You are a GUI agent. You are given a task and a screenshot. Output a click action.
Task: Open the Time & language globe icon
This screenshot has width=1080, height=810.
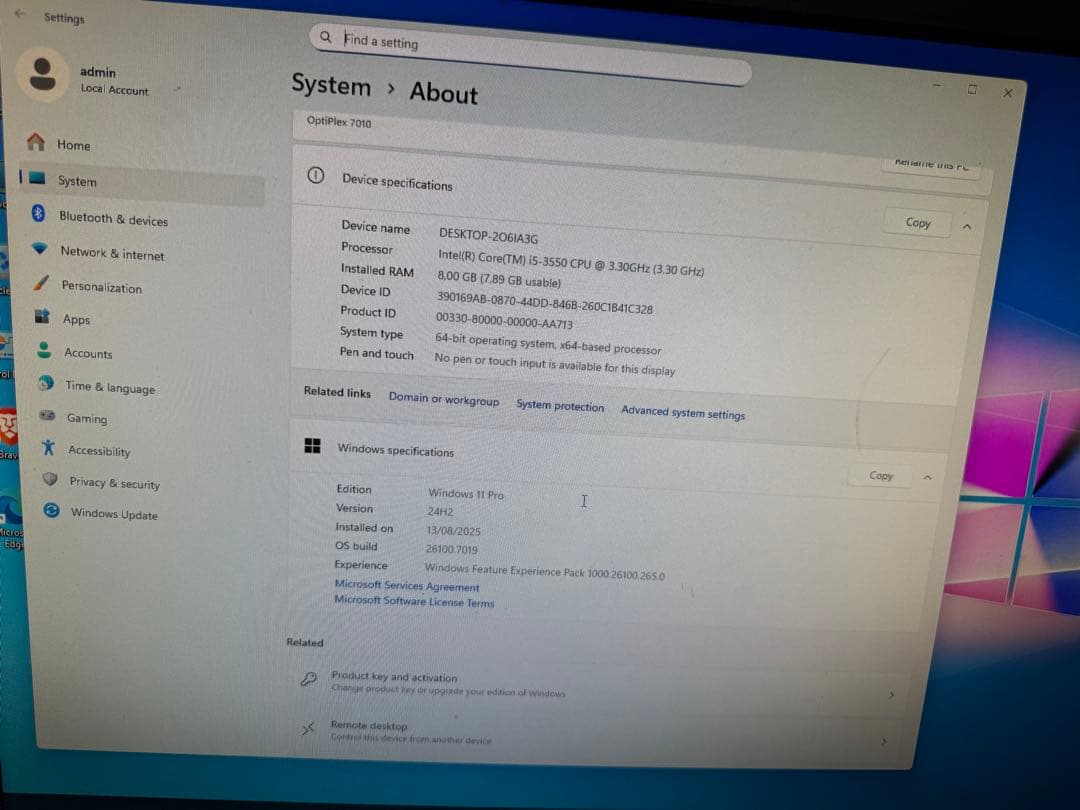[46, 383]
